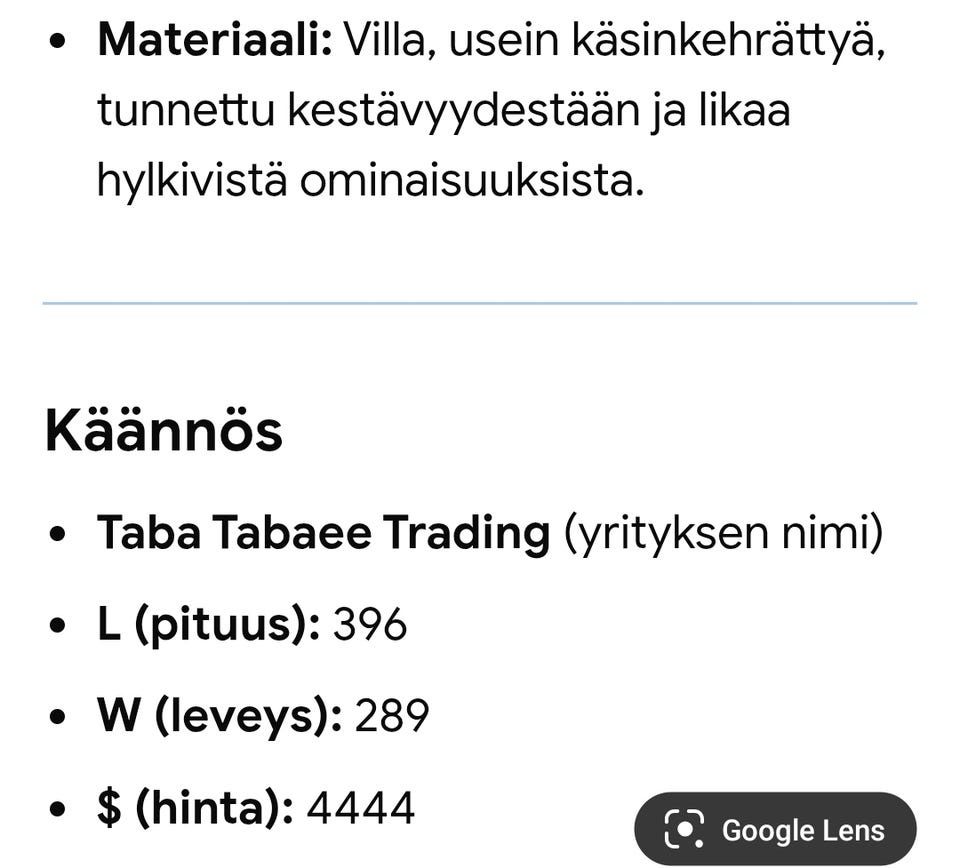Click the horizontal divider line
This screenshot has height=868, width=960.
480,298
